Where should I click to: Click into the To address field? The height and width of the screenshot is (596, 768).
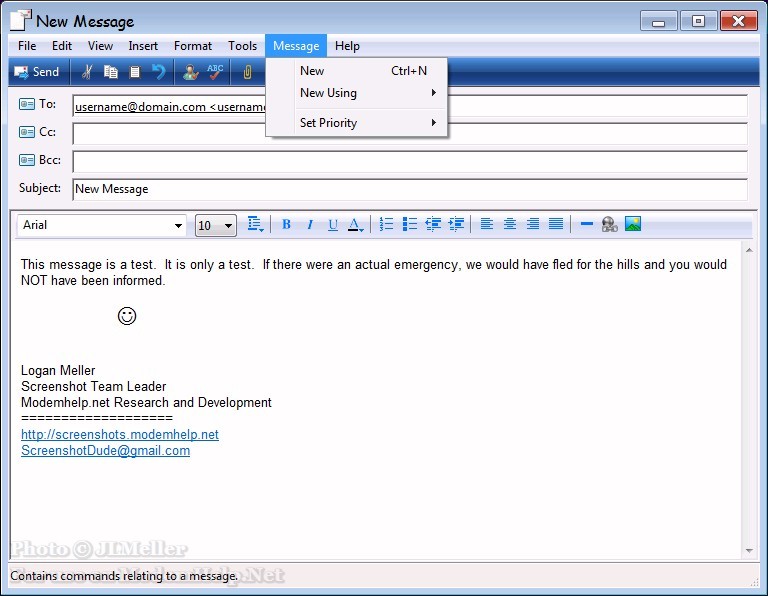tap(410, 106)
